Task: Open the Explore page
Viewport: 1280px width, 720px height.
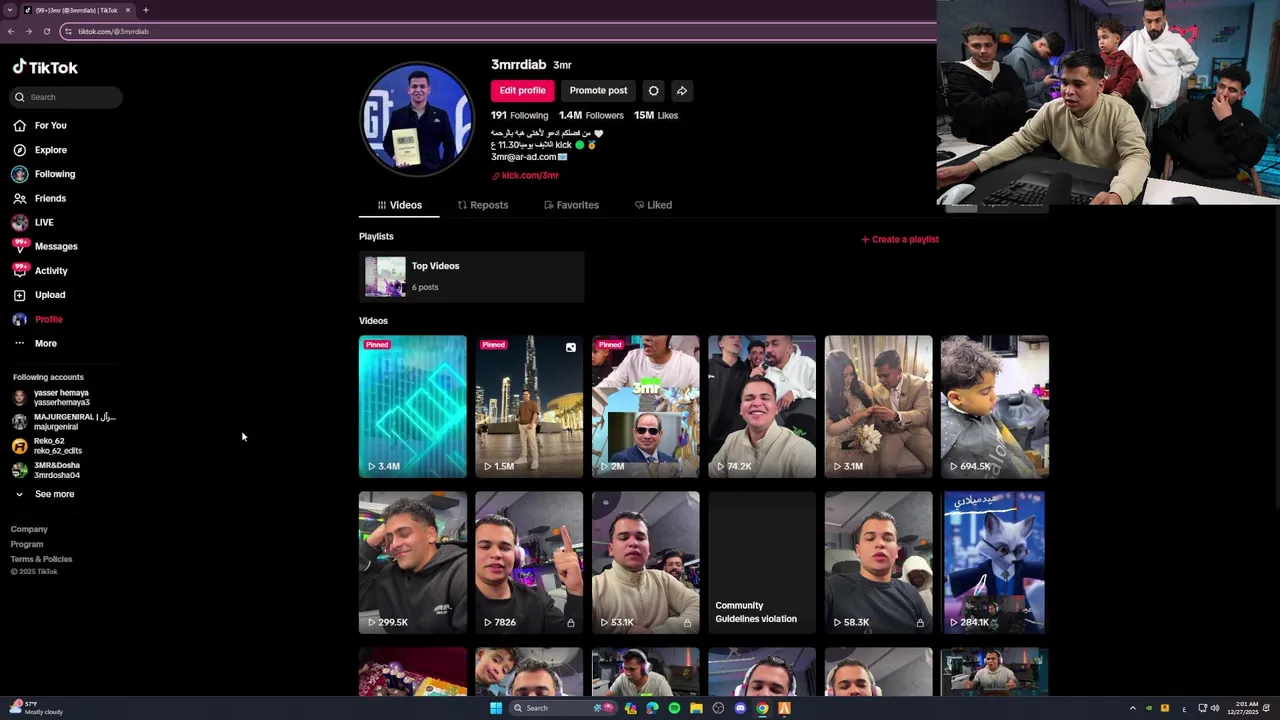Action: (x=40, y=150)
